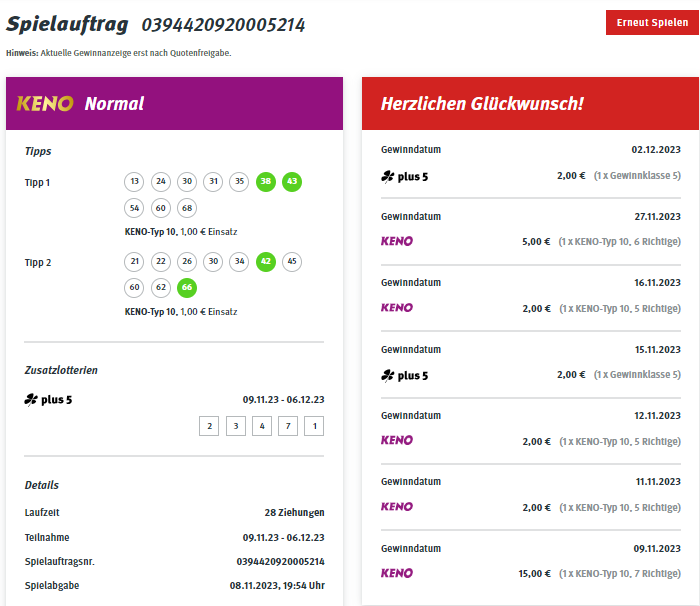Click the plus 5 logo for 02.12.2023 win

[404, 176]
